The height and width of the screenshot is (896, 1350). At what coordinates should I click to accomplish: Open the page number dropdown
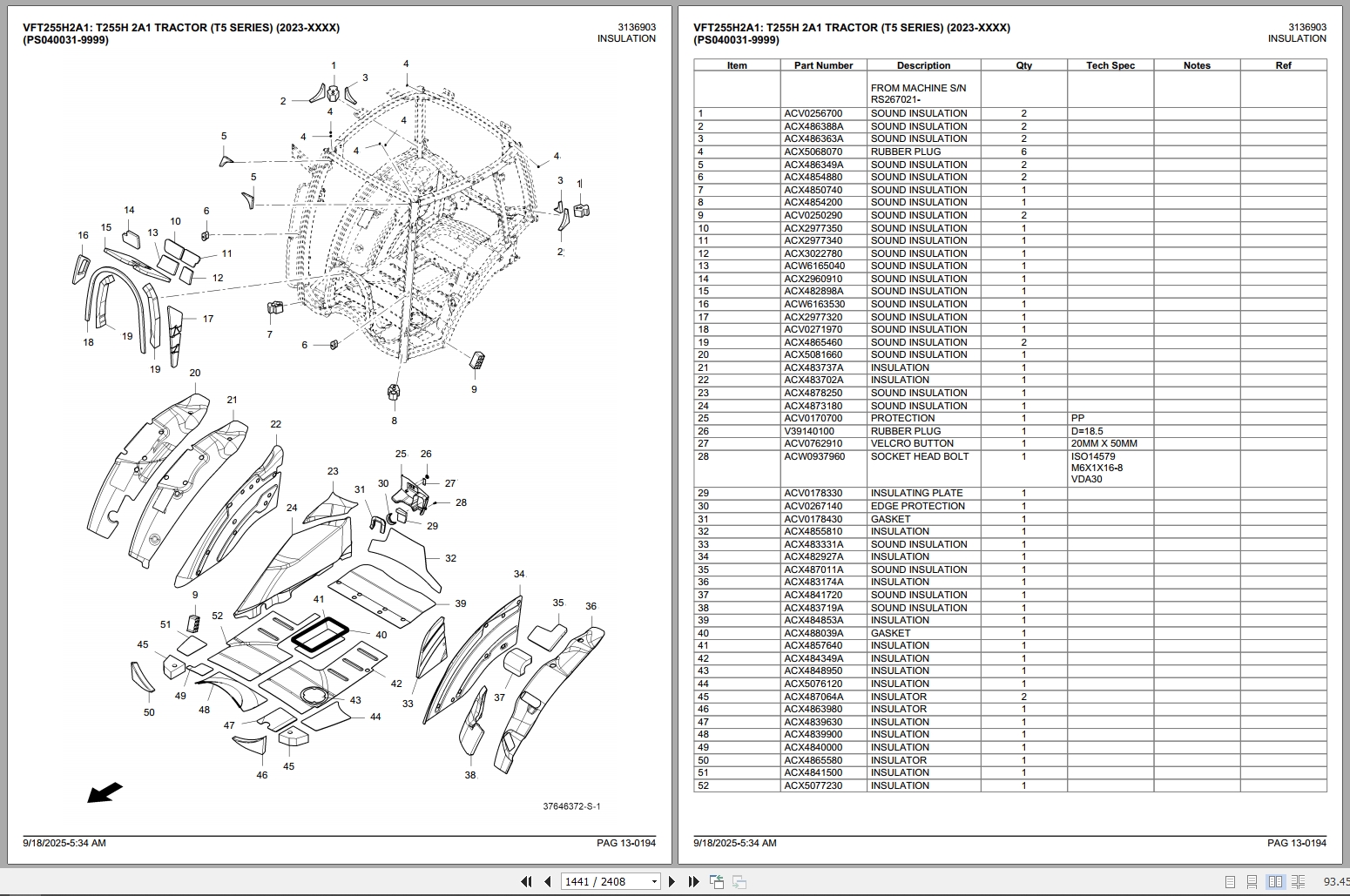point(654,881)
